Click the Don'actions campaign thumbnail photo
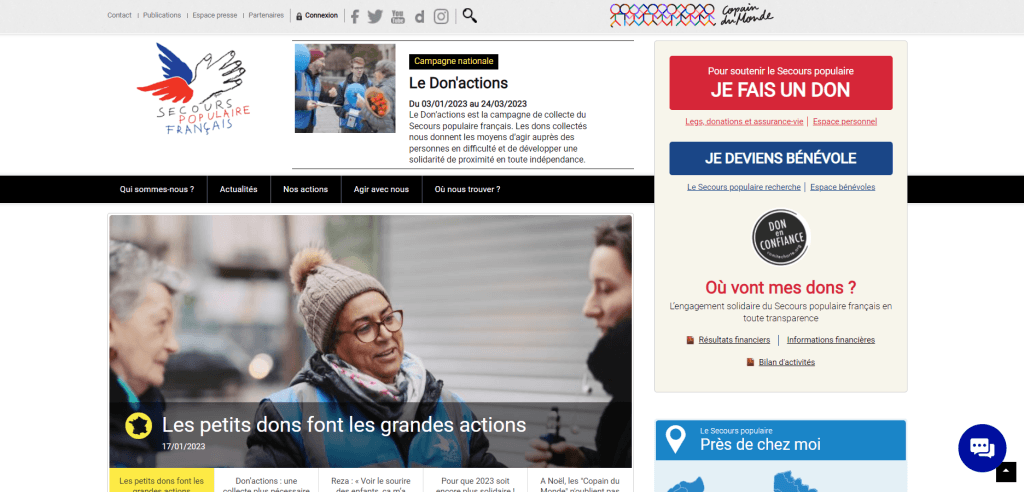Screen dimensions: 1024x492 [345, 88]
